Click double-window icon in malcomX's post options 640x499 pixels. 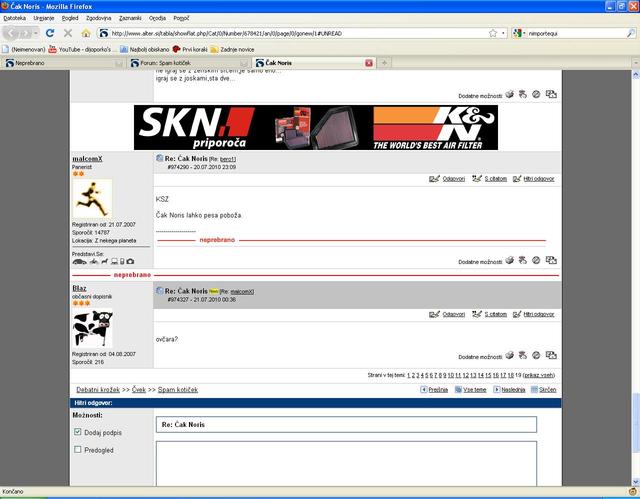pyautogui.click(x=551, y=260)
